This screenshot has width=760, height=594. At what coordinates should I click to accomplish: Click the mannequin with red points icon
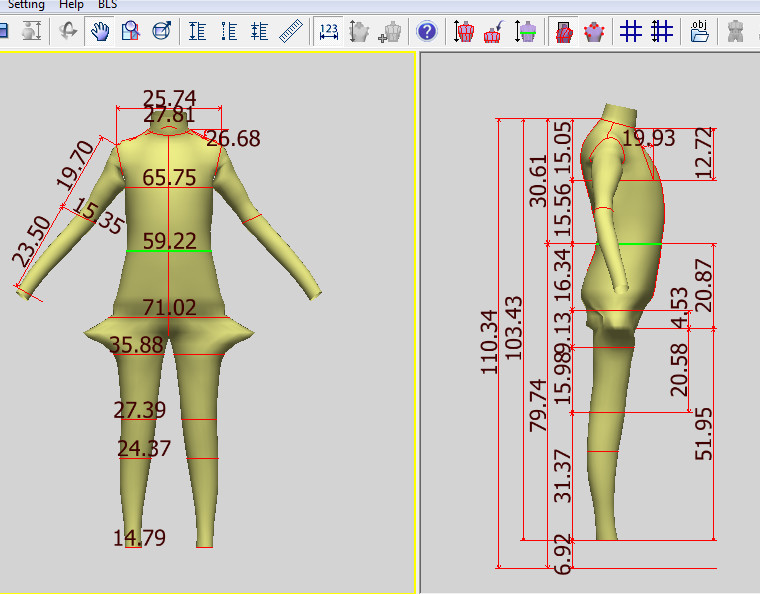pyautogui.click(x=596, y=32)
